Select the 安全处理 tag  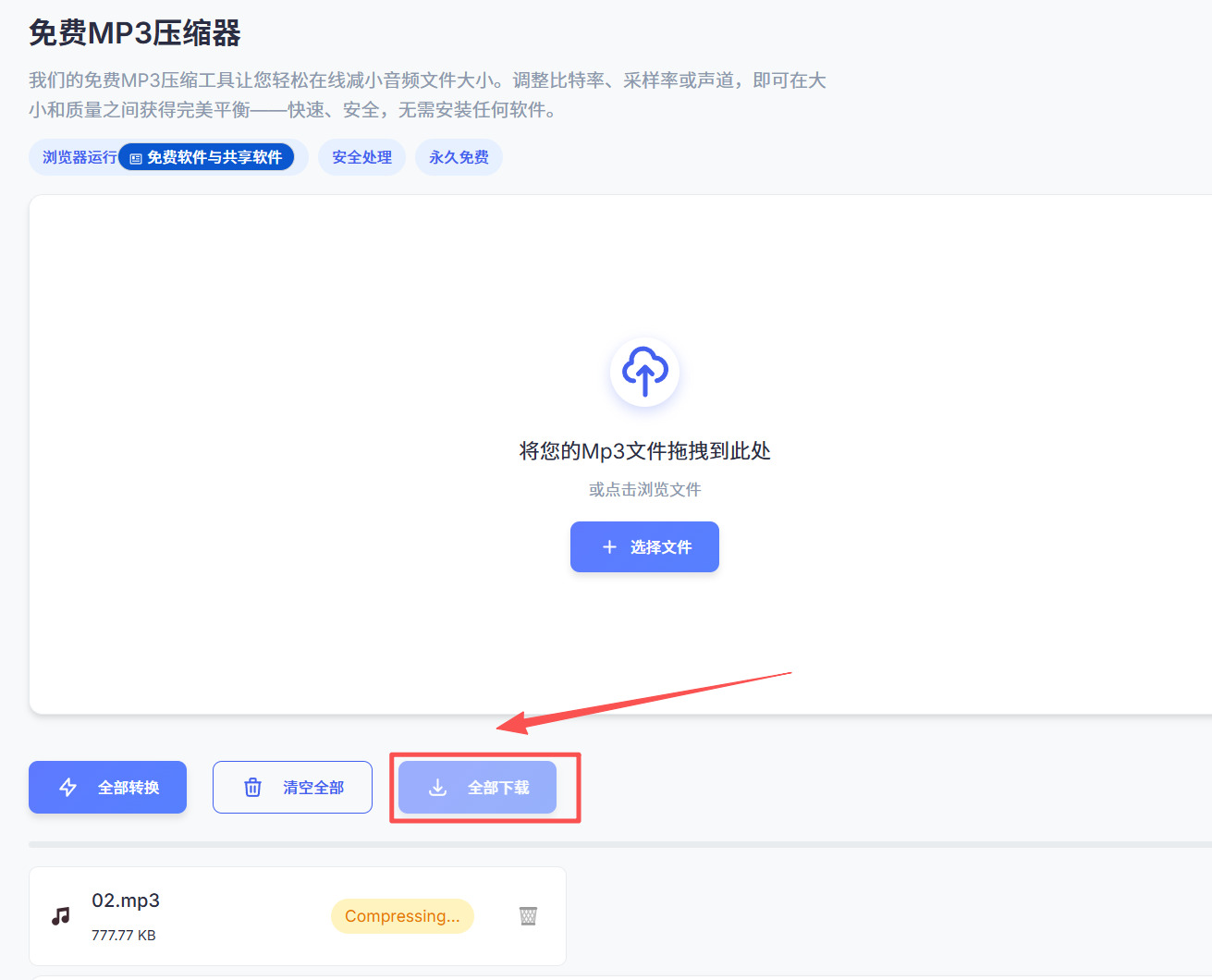[361, 157]
